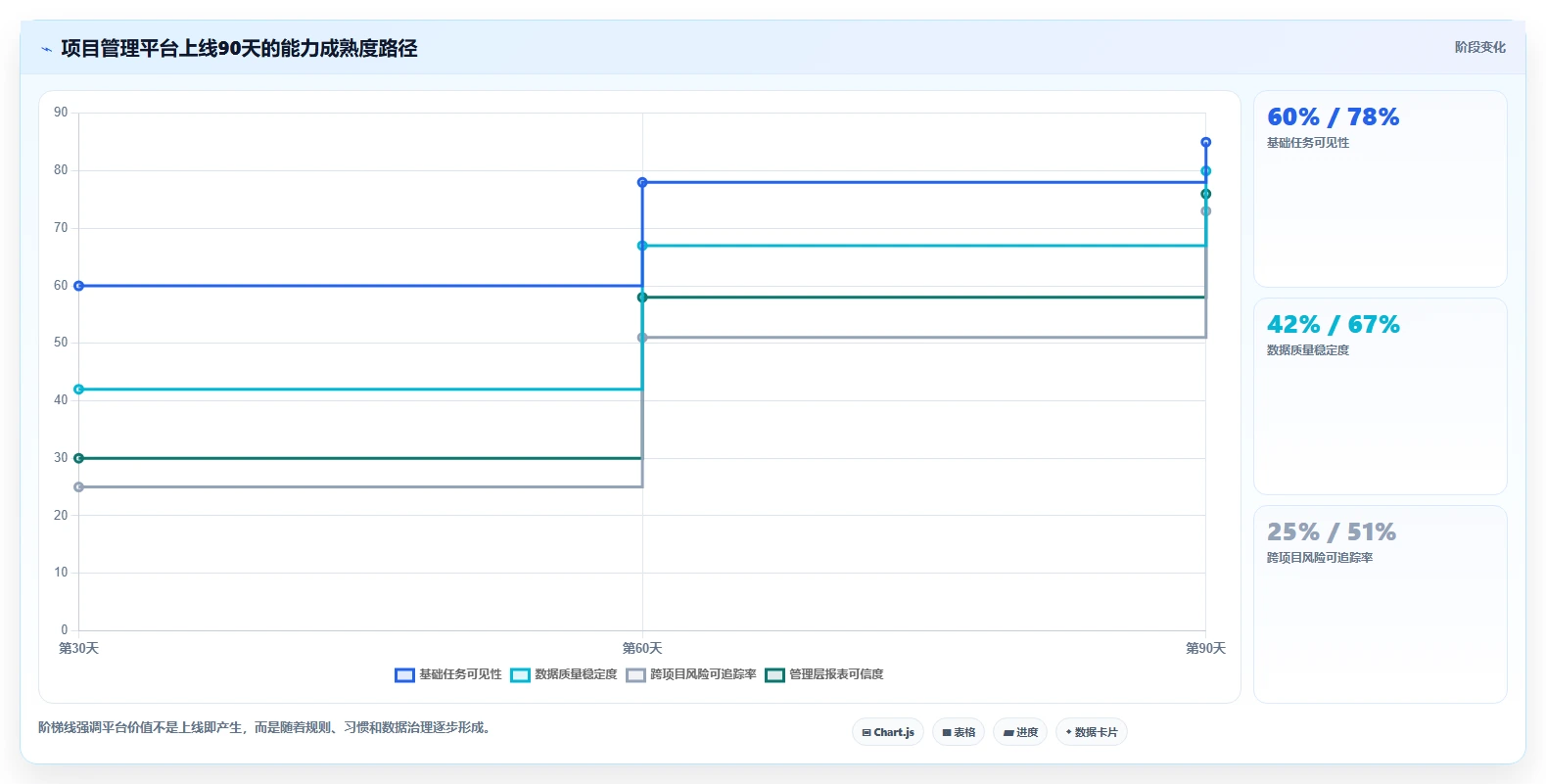Select the 表格 tag chip
This screenshot has width=1546, height=784.
[959, 732]
